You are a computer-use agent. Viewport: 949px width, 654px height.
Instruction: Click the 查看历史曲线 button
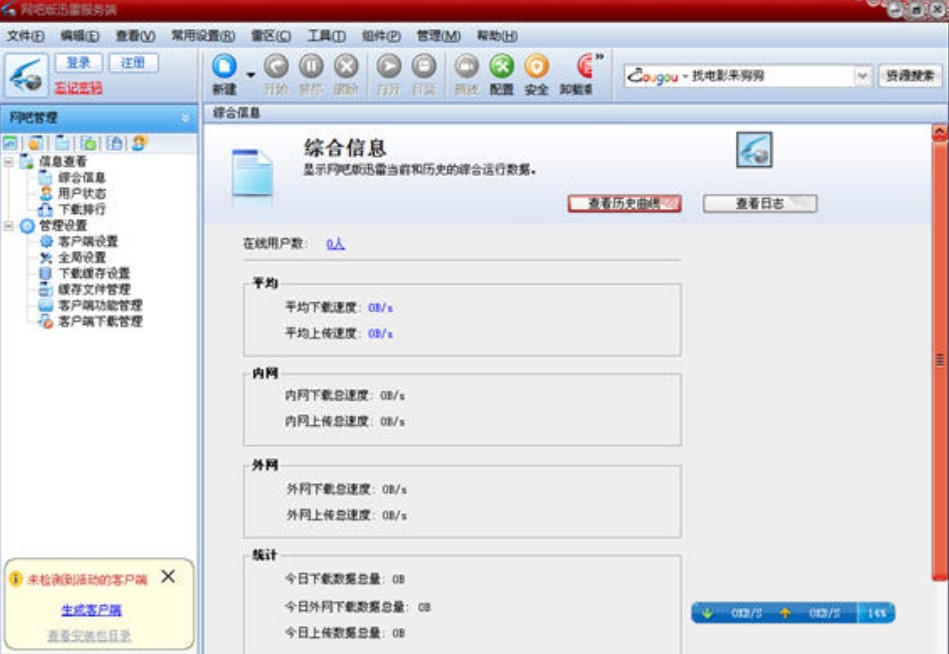[x=624, y=203]
